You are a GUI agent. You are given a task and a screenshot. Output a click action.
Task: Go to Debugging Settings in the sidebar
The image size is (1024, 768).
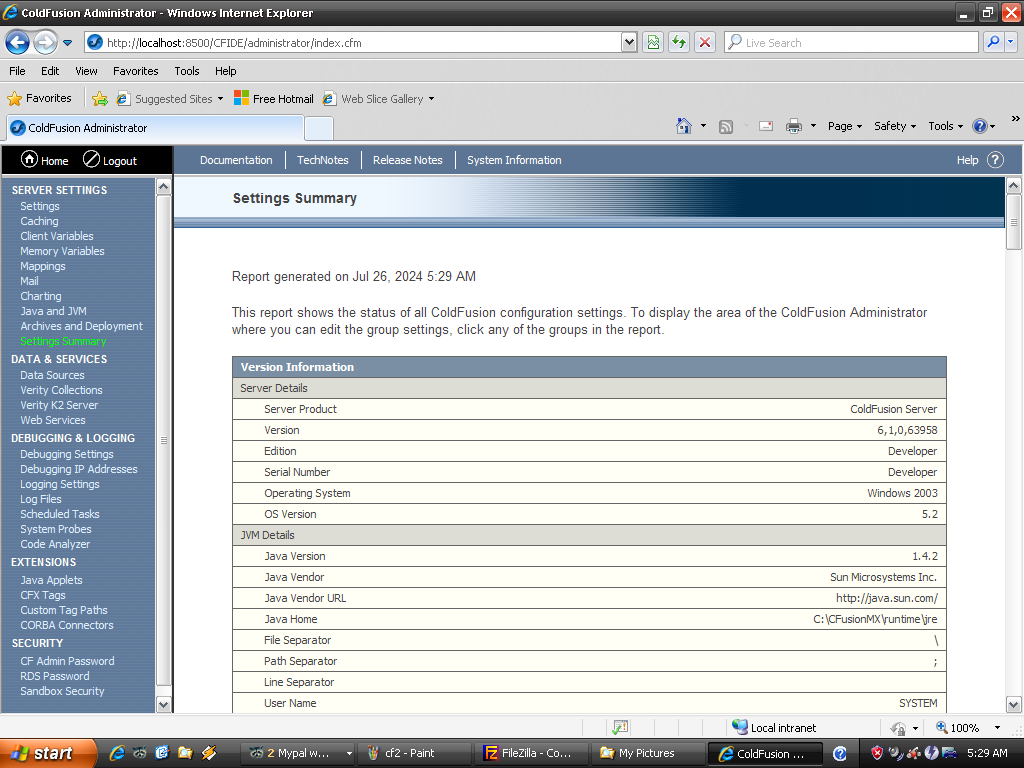[67, 454]
